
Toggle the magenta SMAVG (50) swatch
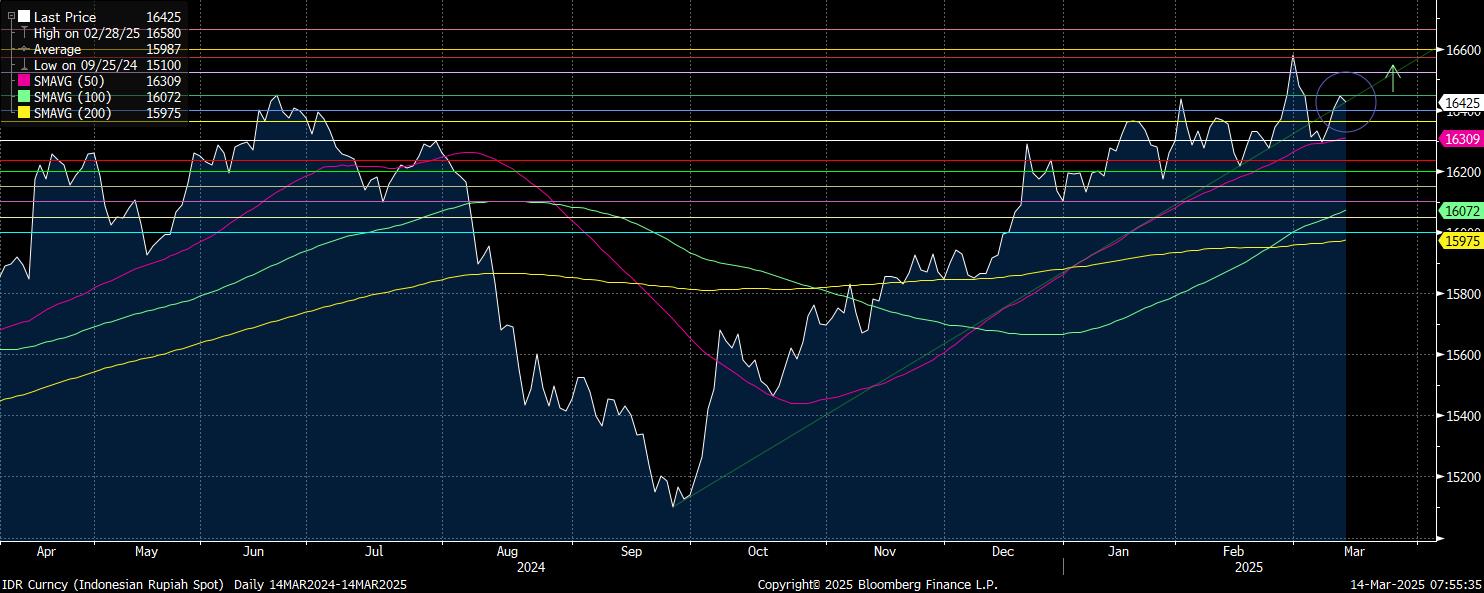[25, 81]
